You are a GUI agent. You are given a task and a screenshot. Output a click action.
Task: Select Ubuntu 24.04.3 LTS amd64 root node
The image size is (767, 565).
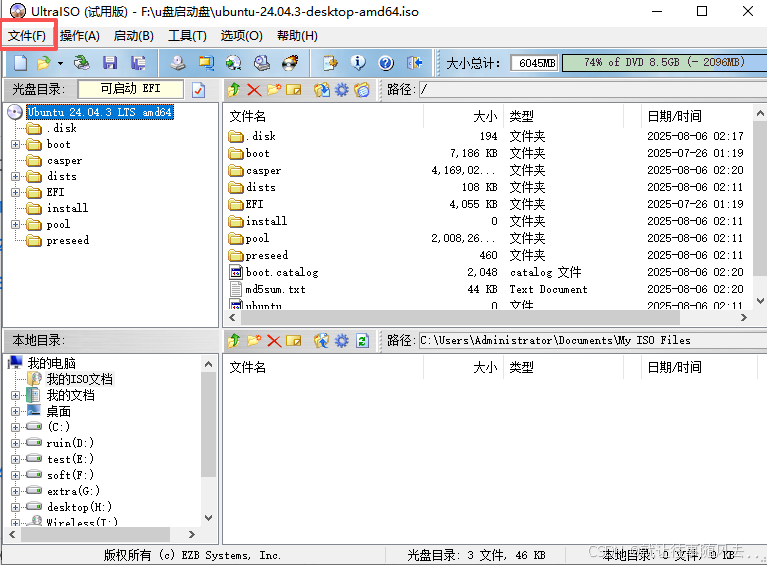coord(99,112)
